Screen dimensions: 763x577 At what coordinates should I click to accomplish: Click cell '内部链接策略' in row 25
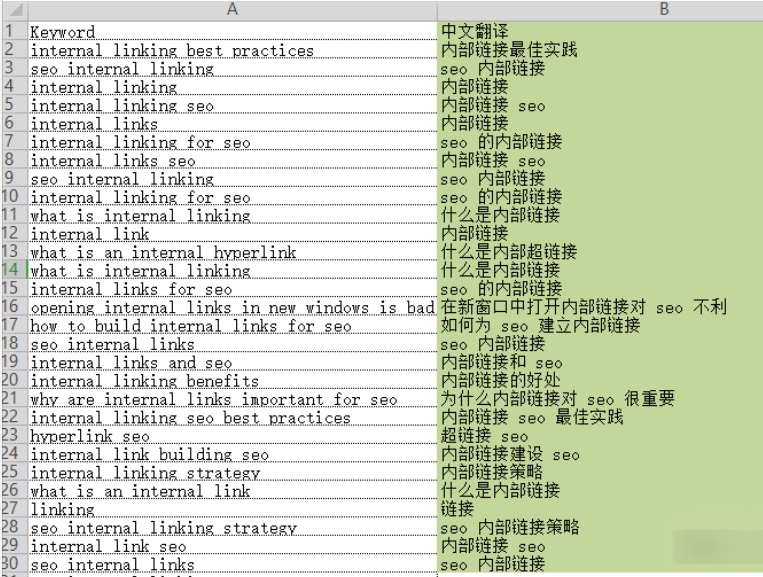(600, 471)
